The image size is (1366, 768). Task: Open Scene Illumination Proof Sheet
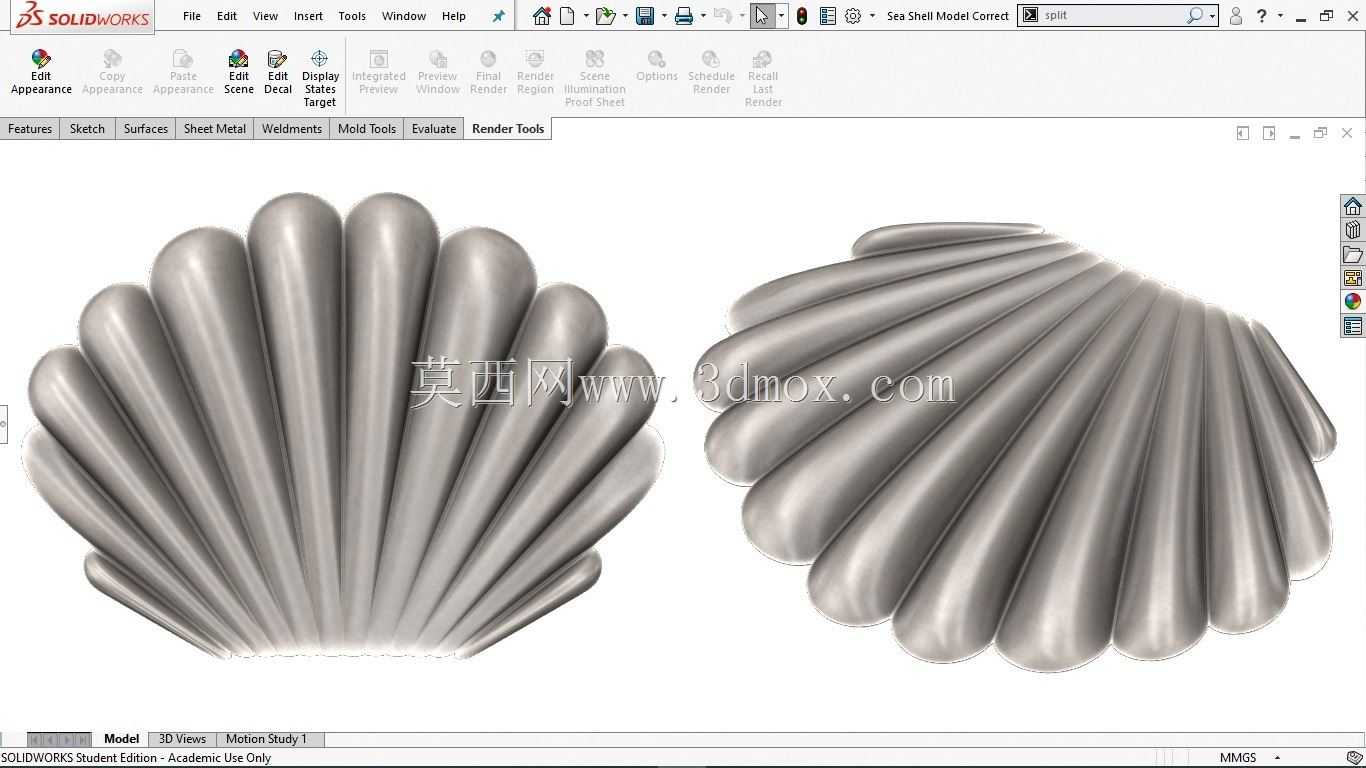595,79
